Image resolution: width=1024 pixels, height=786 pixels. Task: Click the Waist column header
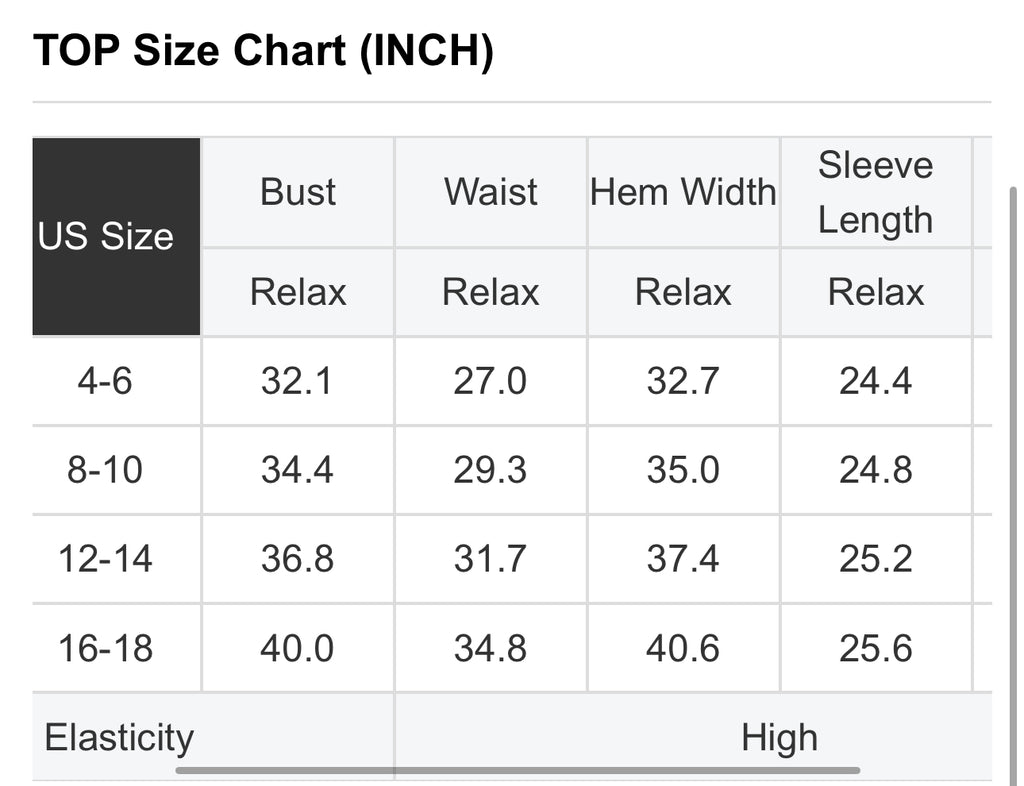click(x=491, y=192)
